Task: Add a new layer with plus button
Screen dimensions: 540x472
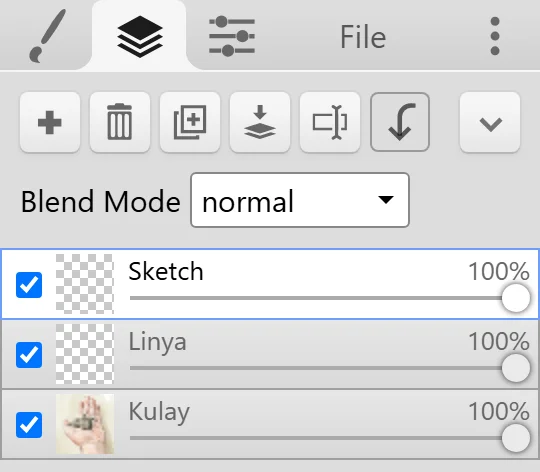Action: (50, 122)
